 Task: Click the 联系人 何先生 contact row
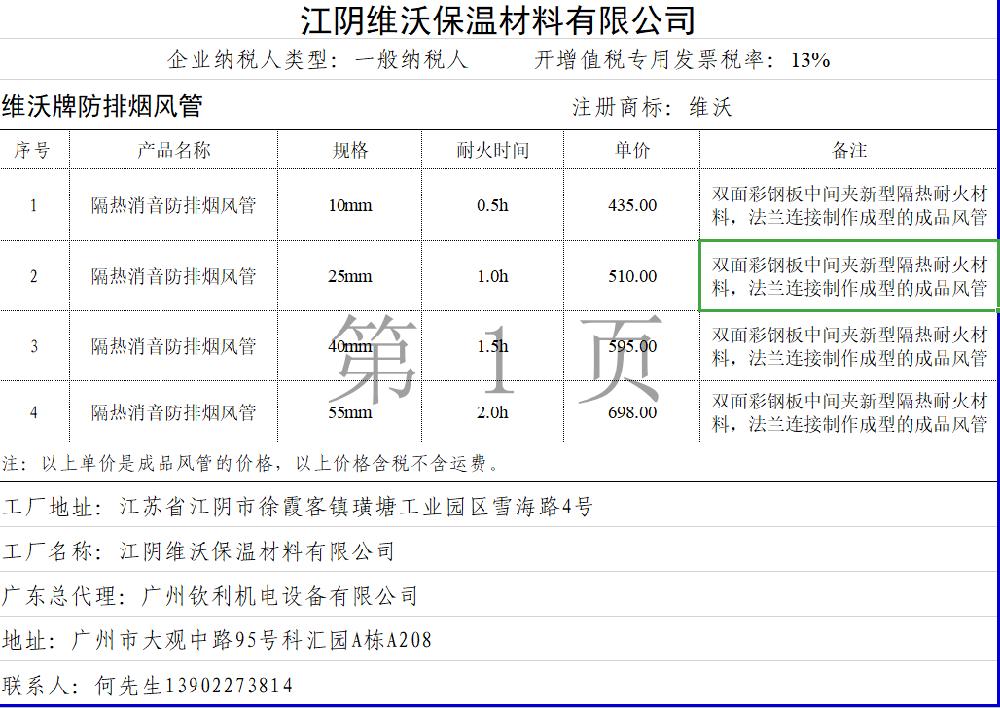pyautogui.click(x=148, y=685)
